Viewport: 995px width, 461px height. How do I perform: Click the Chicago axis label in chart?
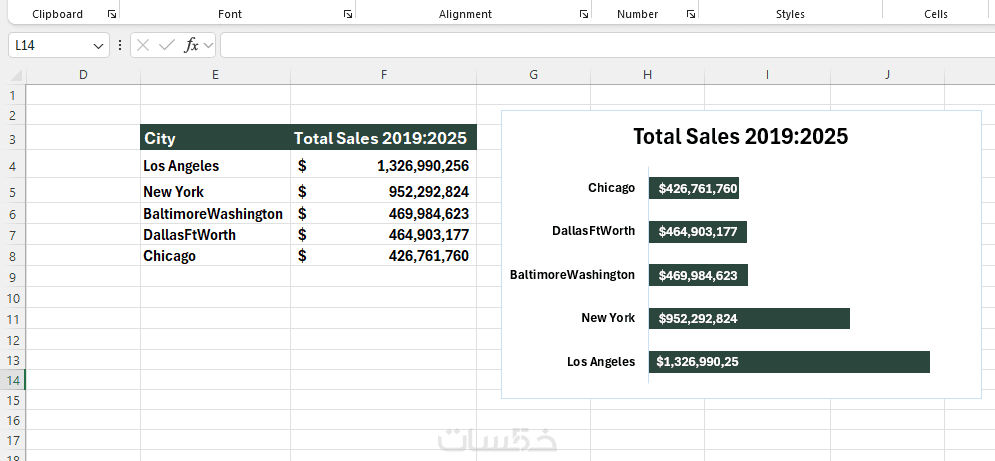tap(611, 188)
